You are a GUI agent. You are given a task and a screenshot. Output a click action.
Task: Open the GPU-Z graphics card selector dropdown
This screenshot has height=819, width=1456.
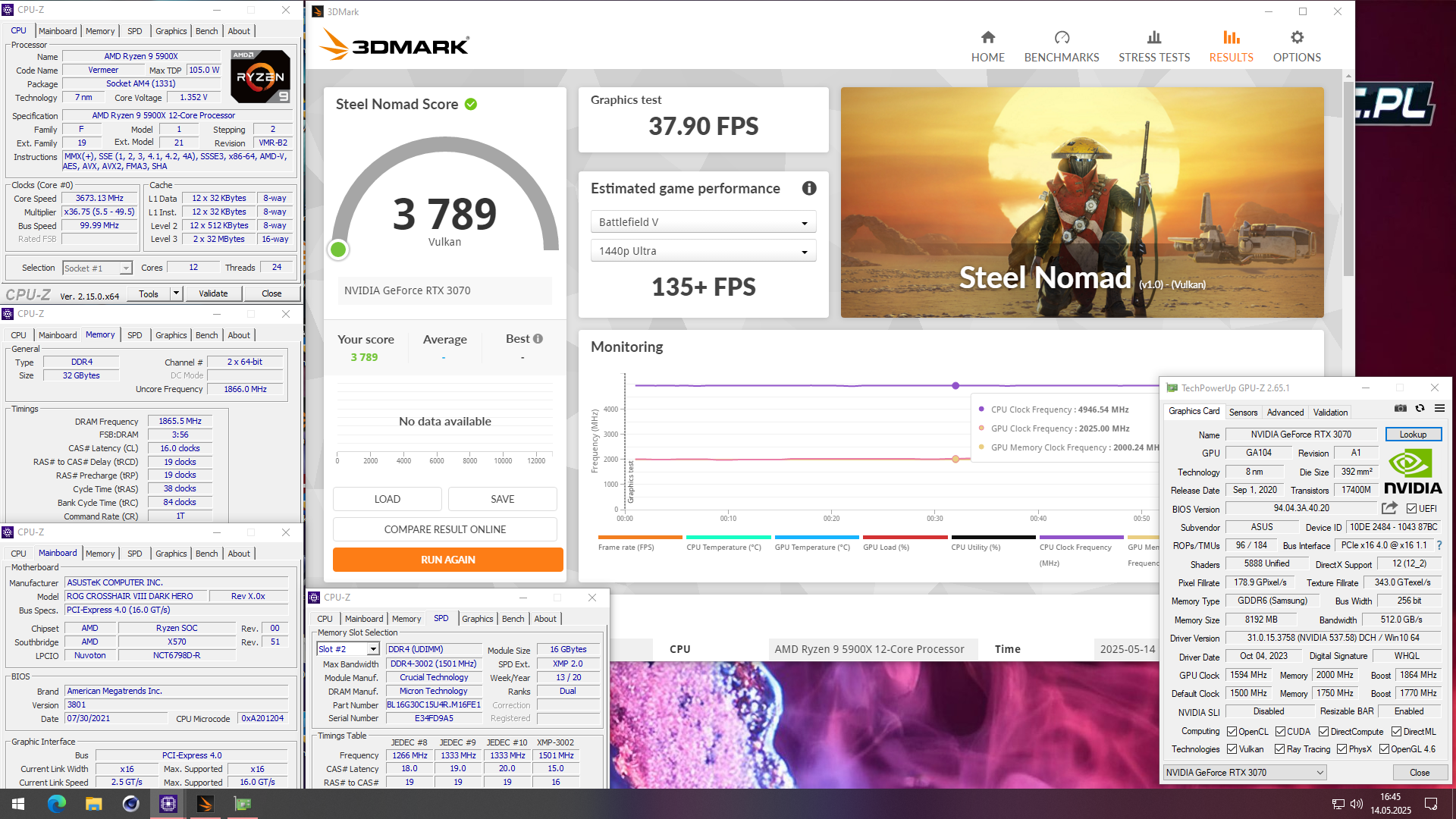coord(1245,773)
